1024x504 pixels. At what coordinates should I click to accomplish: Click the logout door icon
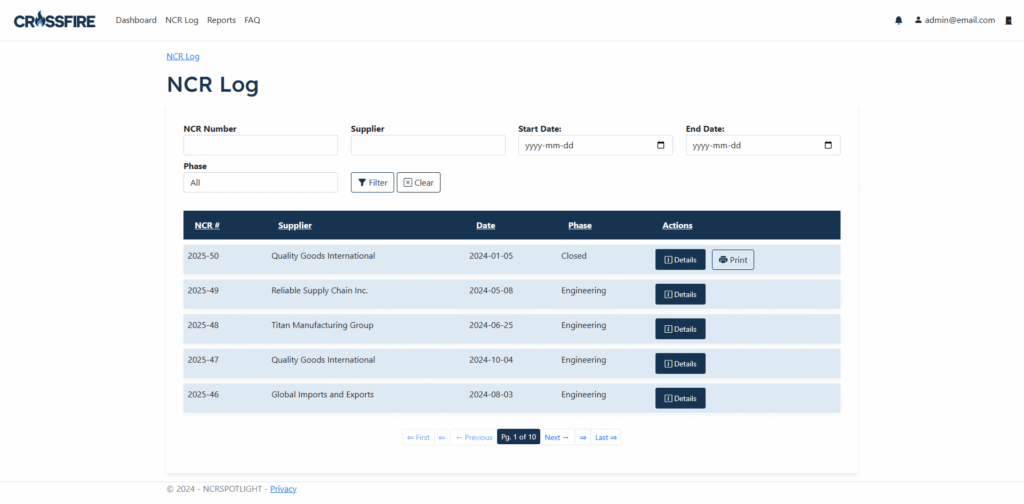click(1008, 20)
